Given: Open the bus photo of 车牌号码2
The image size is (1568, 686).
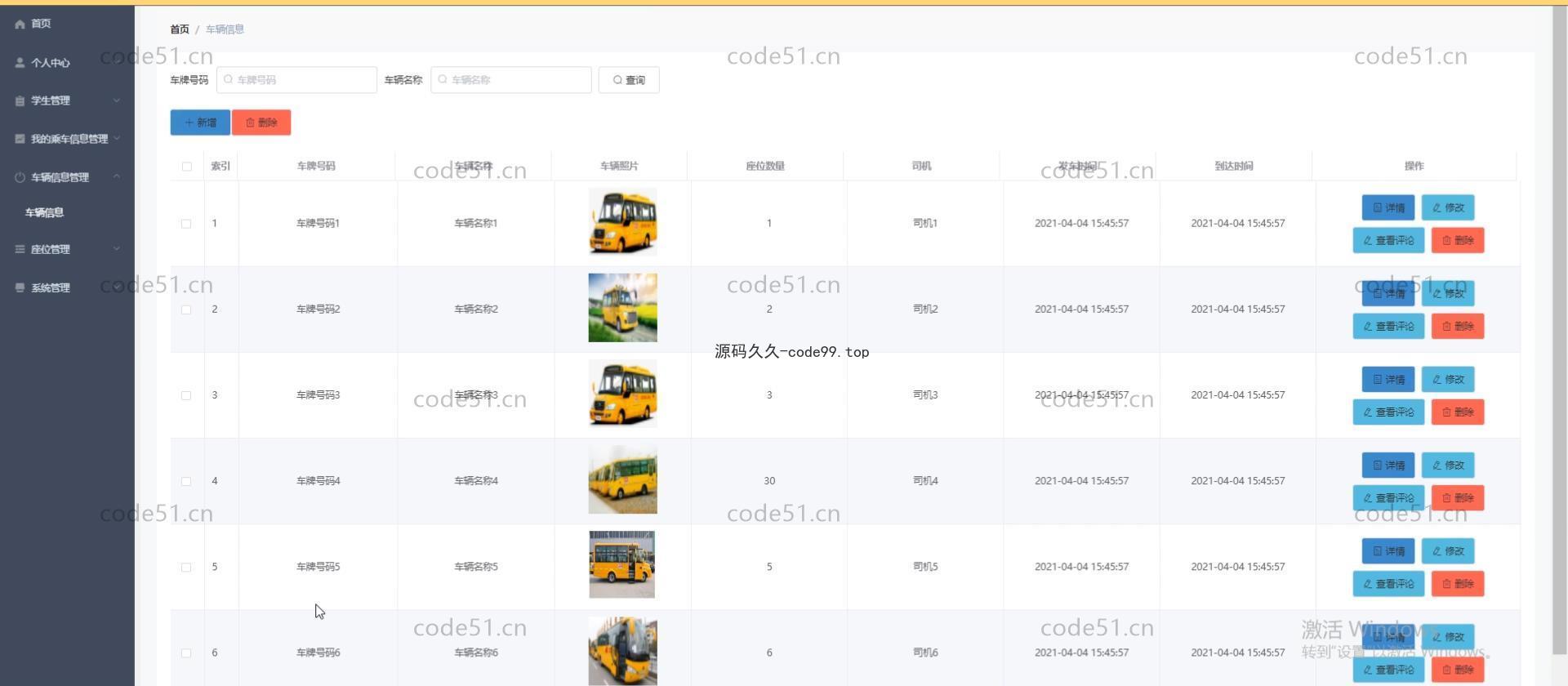Looking at the screenshot, I should click(622, 308).
